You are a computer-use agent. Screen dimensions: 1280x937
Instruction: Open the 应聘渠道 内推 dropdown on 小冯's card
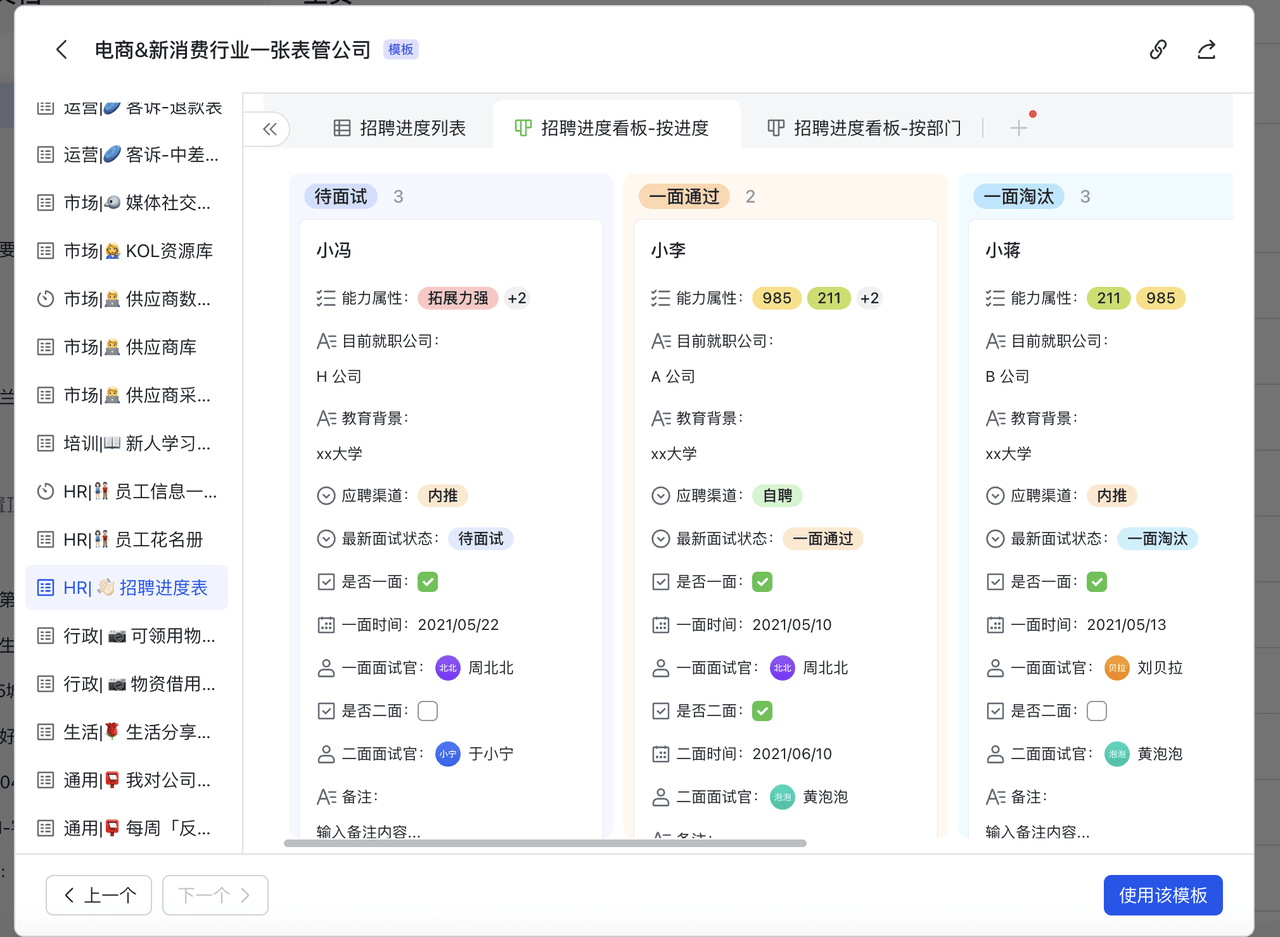tap(442, 496)
